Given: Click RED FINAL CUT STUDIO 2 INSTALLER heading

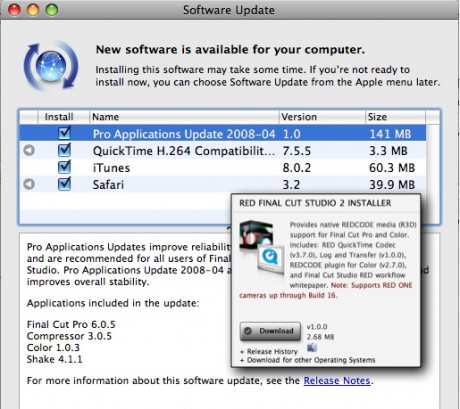Looking at the screenshot, I should pos(315,203).
